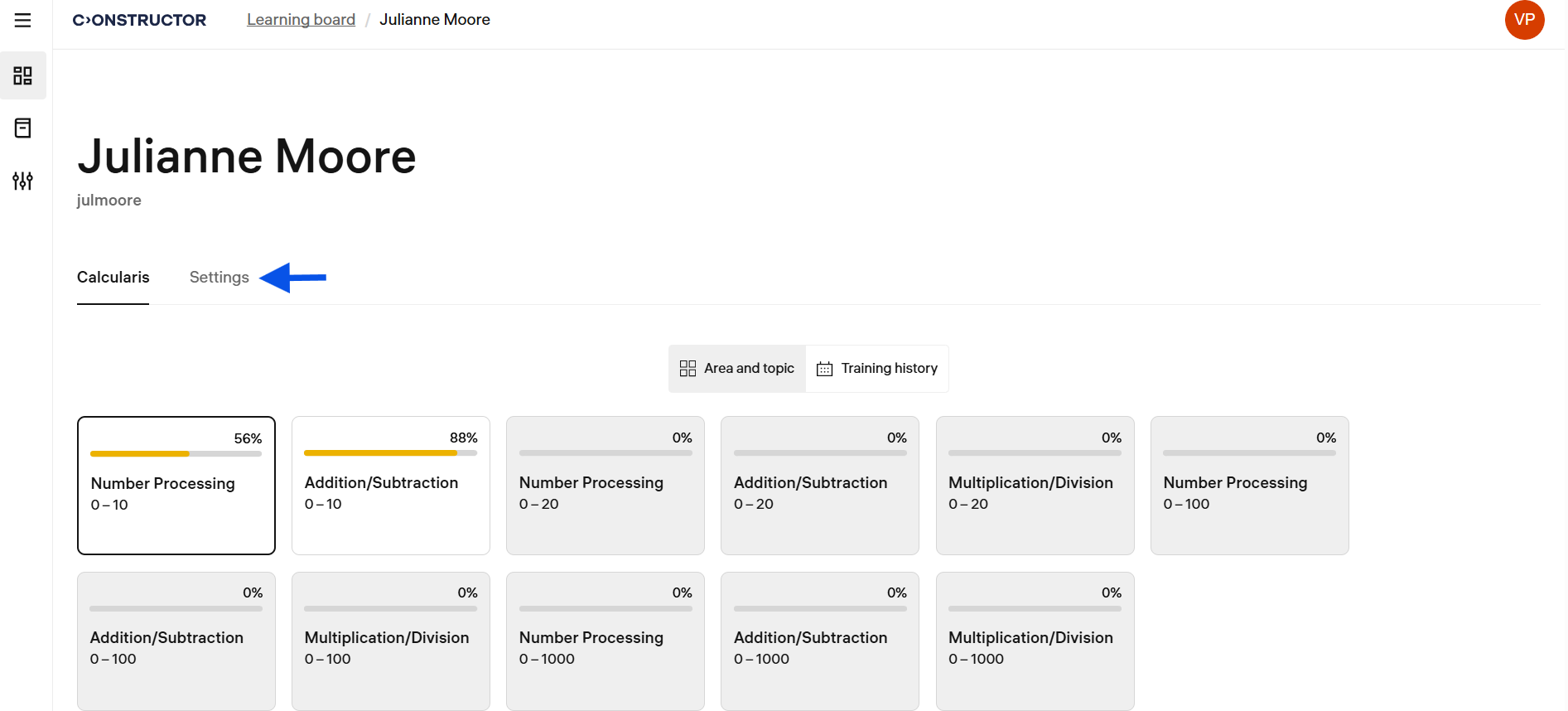
Task: Open Addition/Subtraction 0–1000 card
Action: click(820, 641)
